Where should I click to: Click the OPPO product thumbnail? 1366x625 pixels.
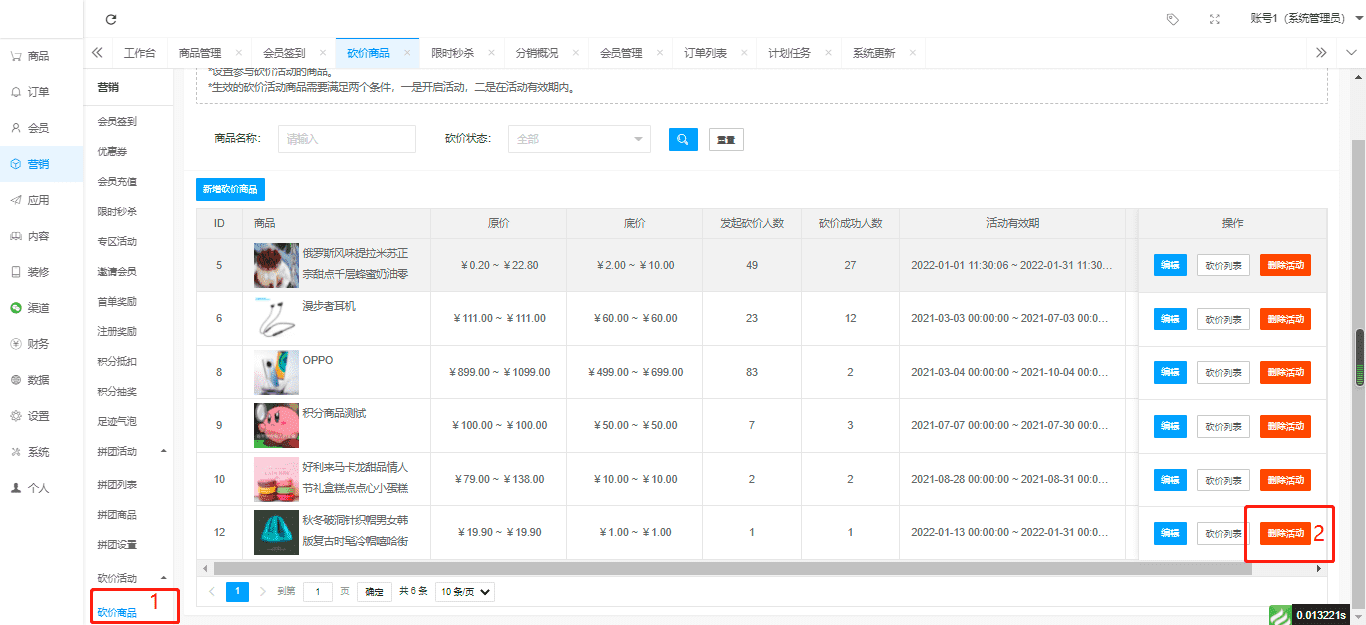pos(276,372)
